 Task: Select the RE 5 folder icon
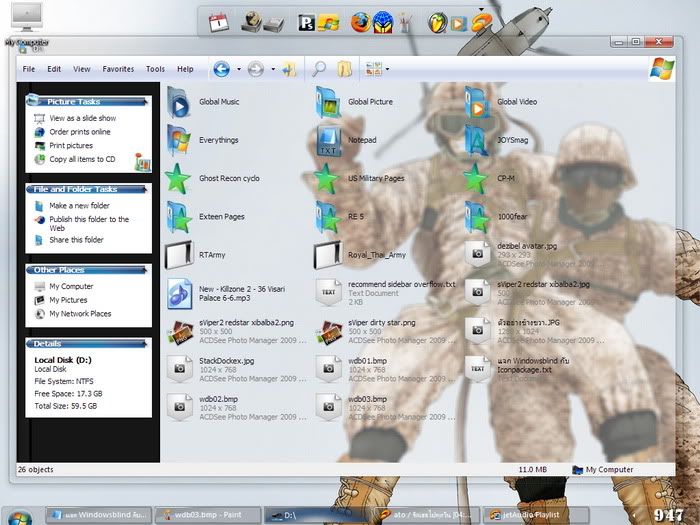[328, 217]
